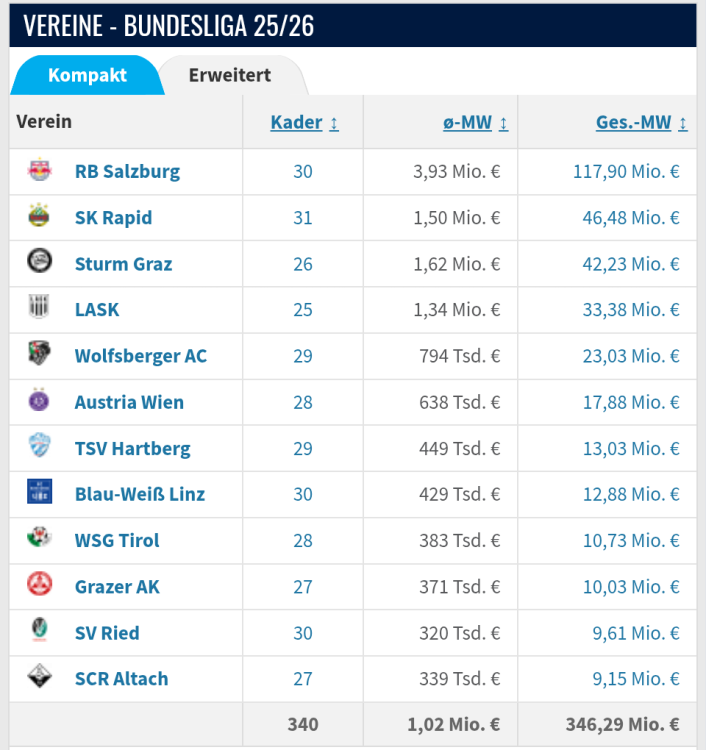
Task: Select the Wolfsberger AC crest icon
Action: [39, 355]
